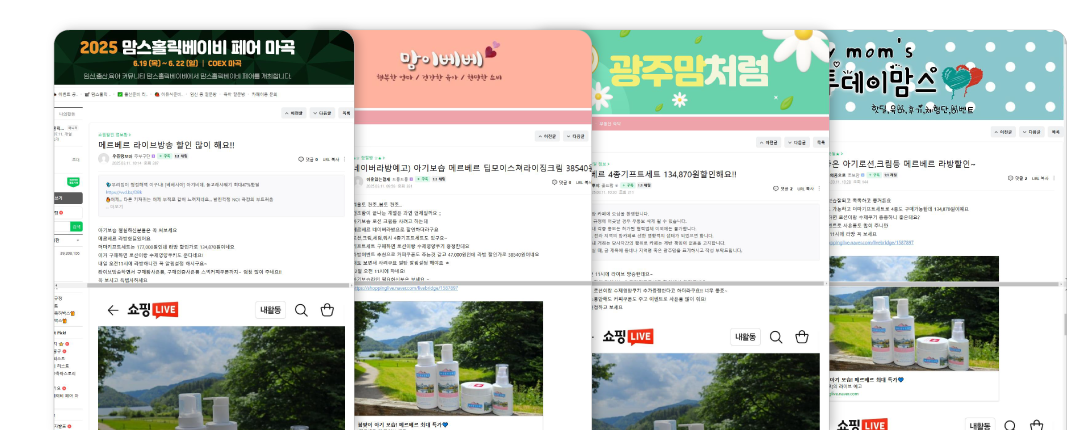Open more options dots in 투데이맘스 post header
The height and width of the screenshot is (430, 1067).
pos(1055,178)
